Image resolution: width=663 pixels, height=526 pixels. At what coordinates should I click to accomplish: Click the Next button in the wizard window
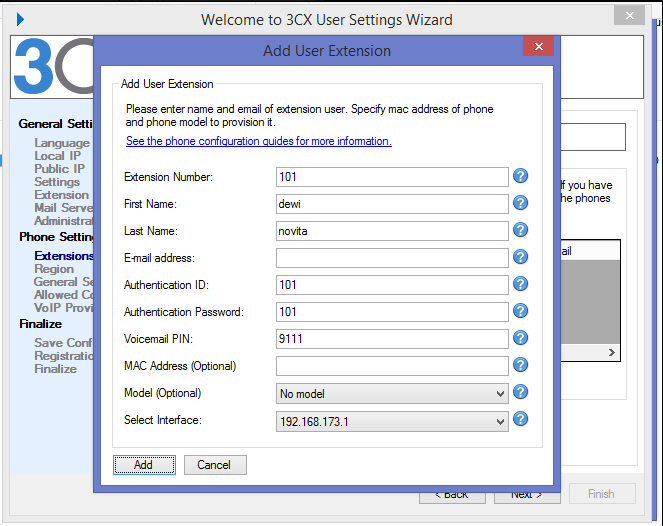527,497
